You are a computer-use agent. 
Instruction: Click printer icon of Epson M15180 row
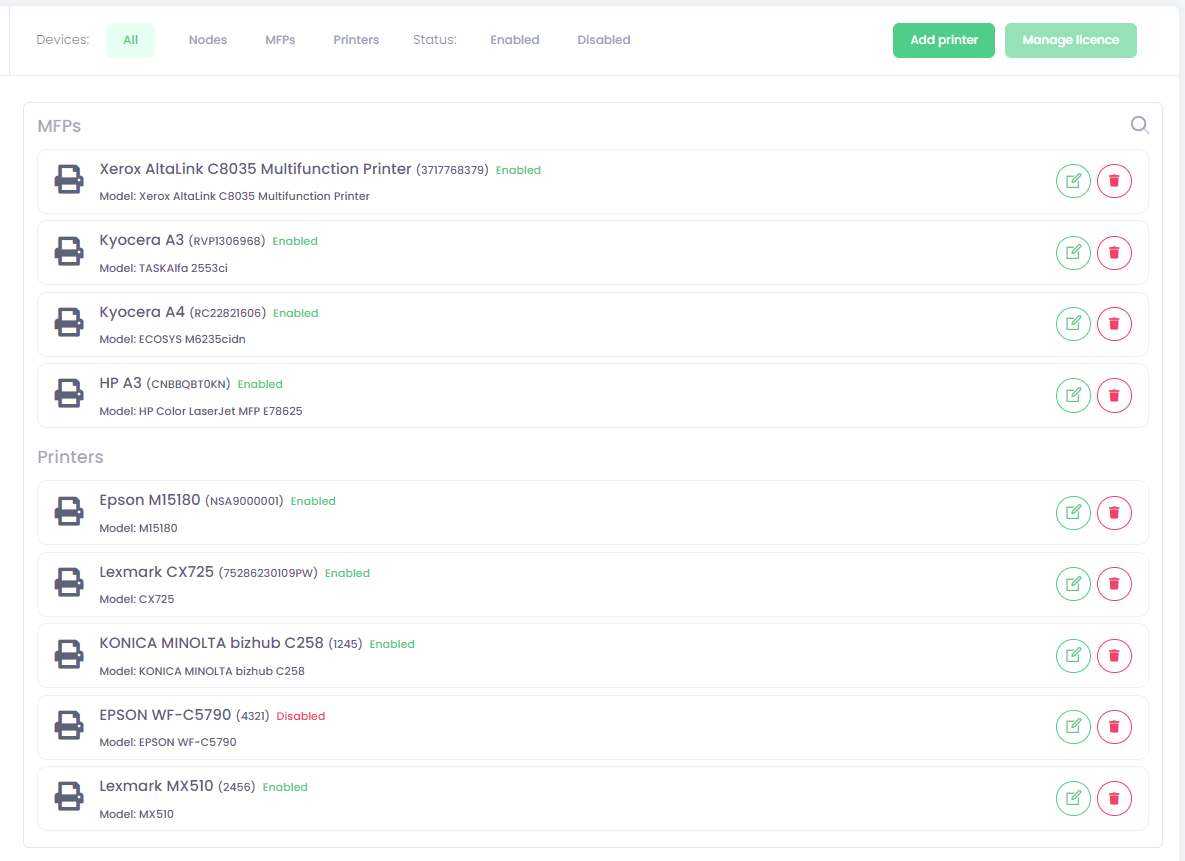click(x=69, y=512)
